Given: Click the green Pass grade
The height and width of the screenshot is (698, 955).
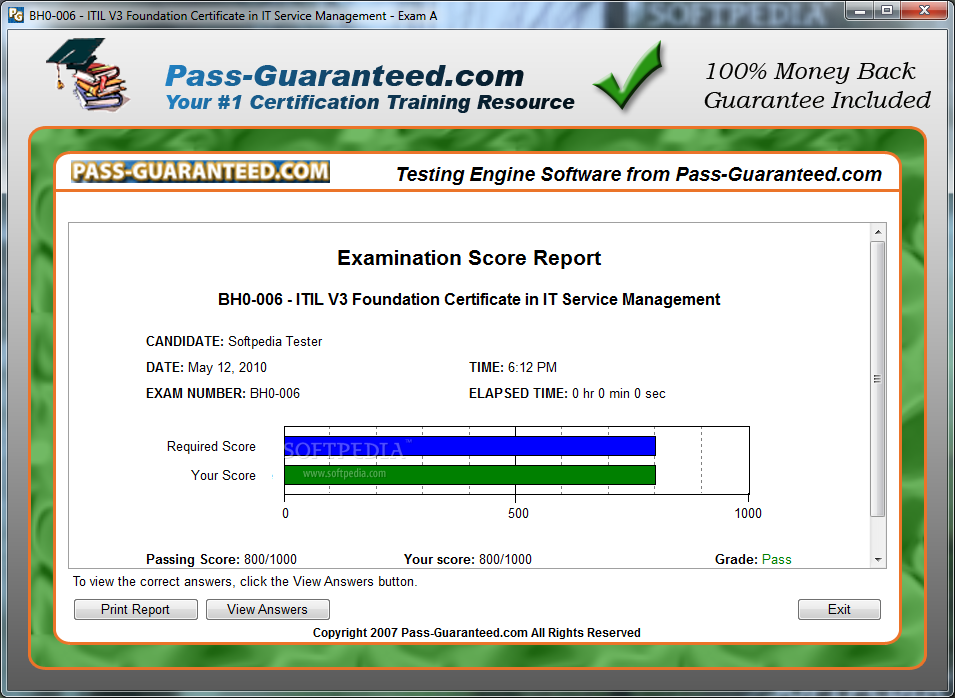Looking at the screenshot, I should 777,560.
